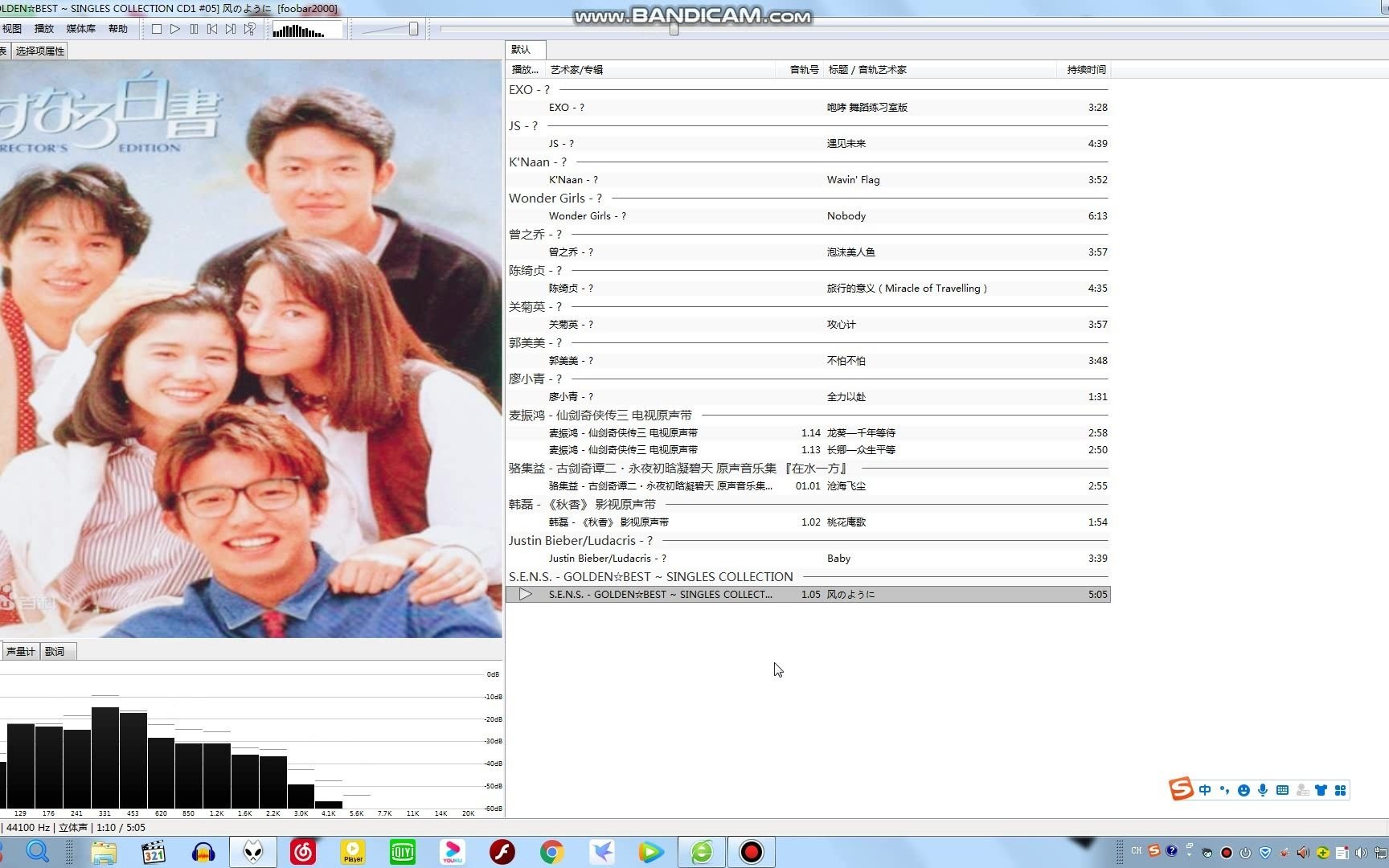Viewport: 1389px width, 868px height.
Task: Click the Pause button in toolbar
Action: click(x=194, y=29)
